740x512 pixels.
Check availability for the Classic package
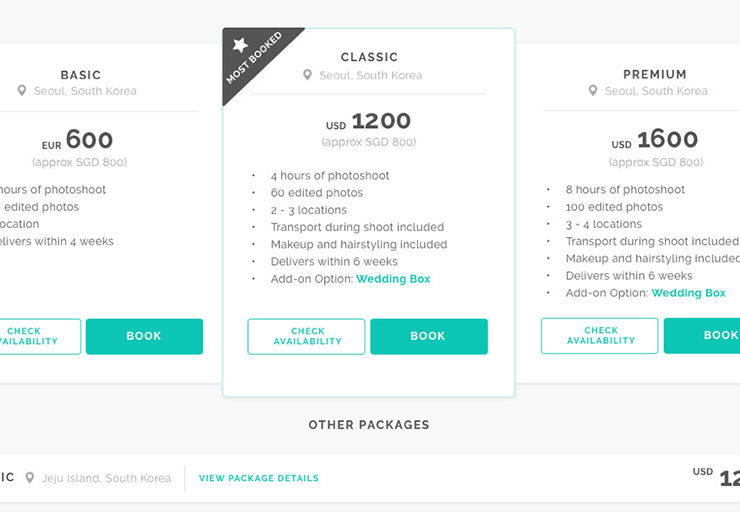click(306, 336)
